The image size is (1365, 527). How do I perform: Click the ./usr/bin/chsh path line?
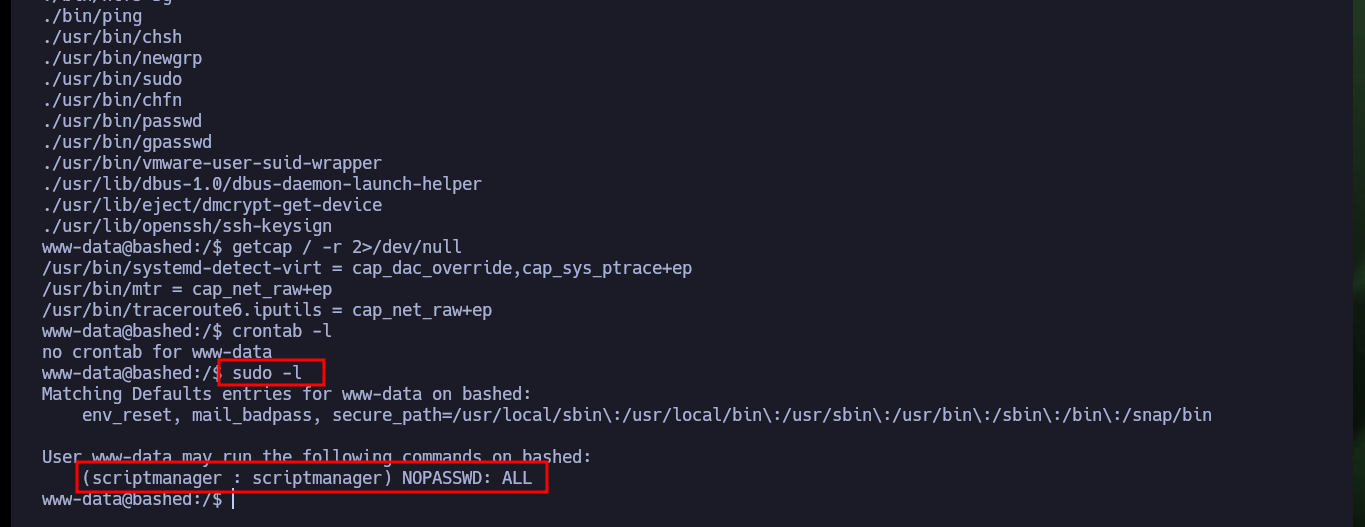(112, 37)
